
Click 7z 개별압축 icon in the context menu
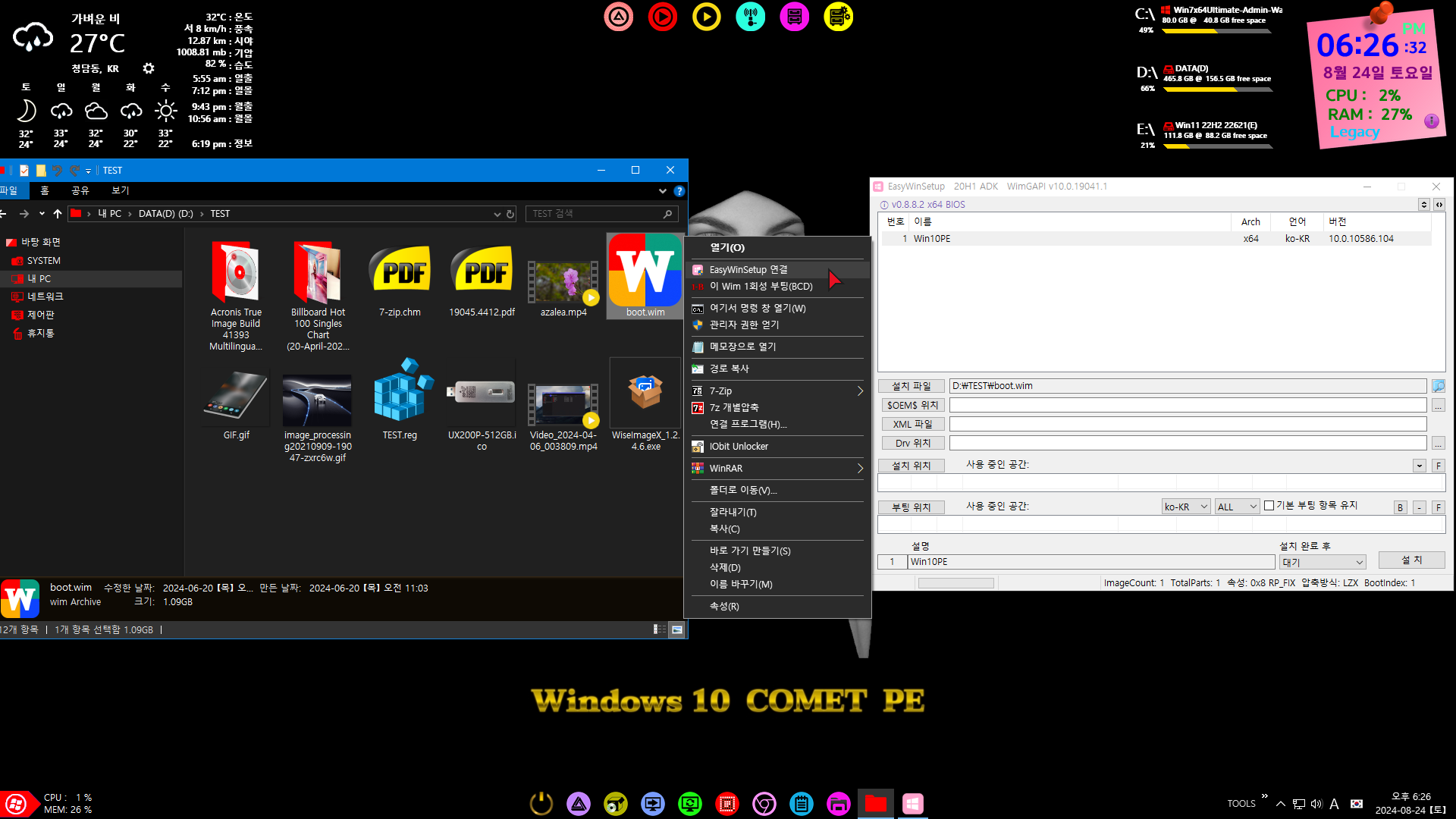pyautogui.click(x=698, y=408)
